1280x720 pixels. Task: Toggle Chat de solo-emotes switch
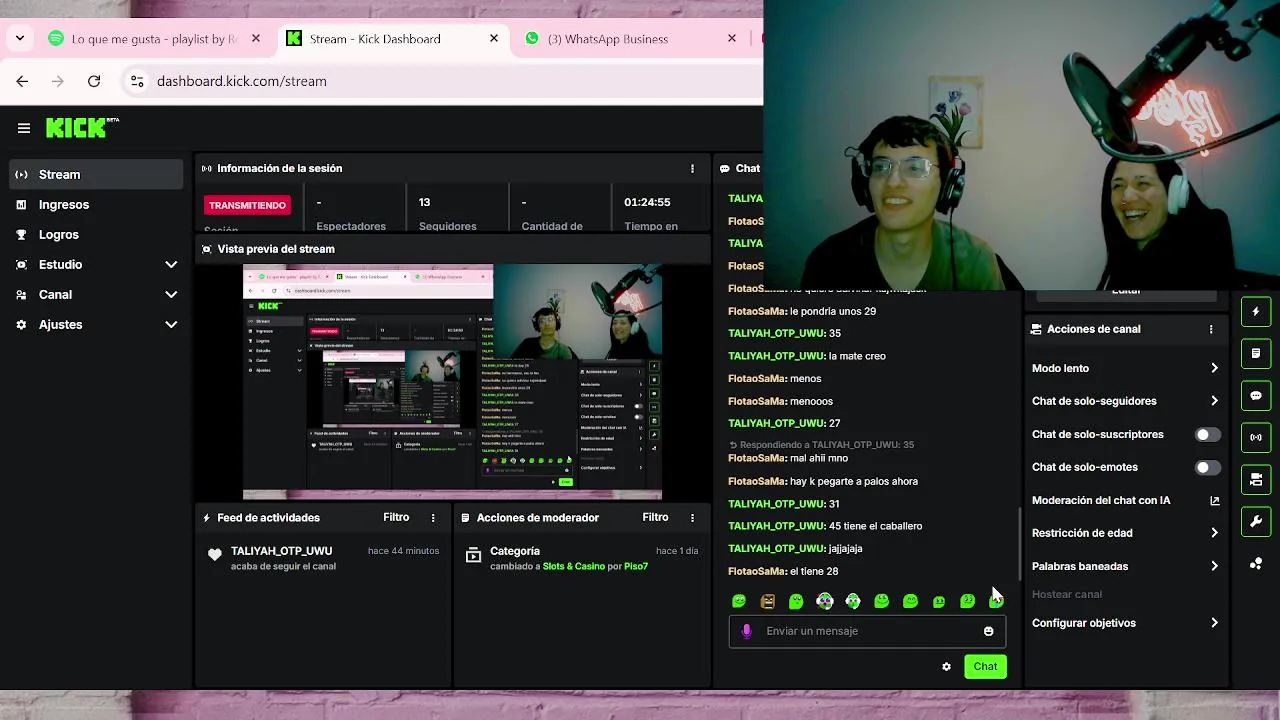[1208, 468]
